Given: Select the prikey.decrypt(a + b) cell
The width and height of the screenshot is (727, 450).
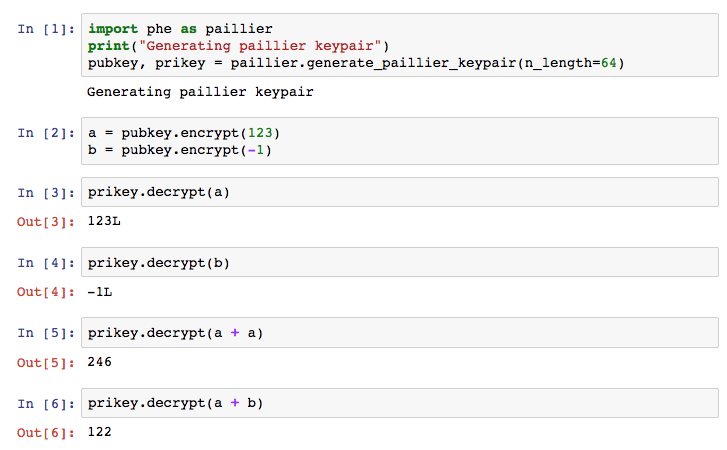Looking at the screenshot, I should point(400,403).
